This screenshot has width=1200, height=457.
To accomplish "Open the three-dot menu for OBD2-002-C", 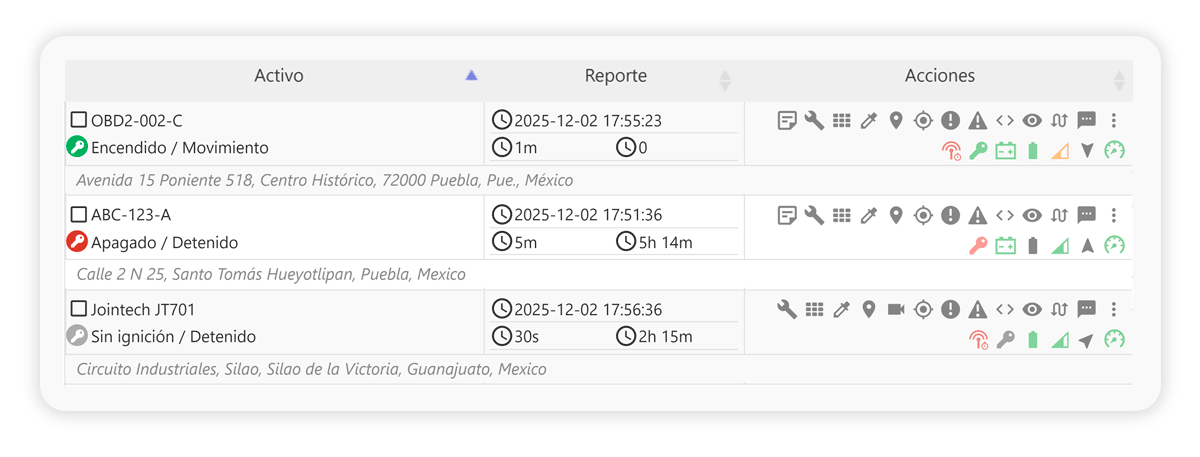I will click(x=1114, y=121).
